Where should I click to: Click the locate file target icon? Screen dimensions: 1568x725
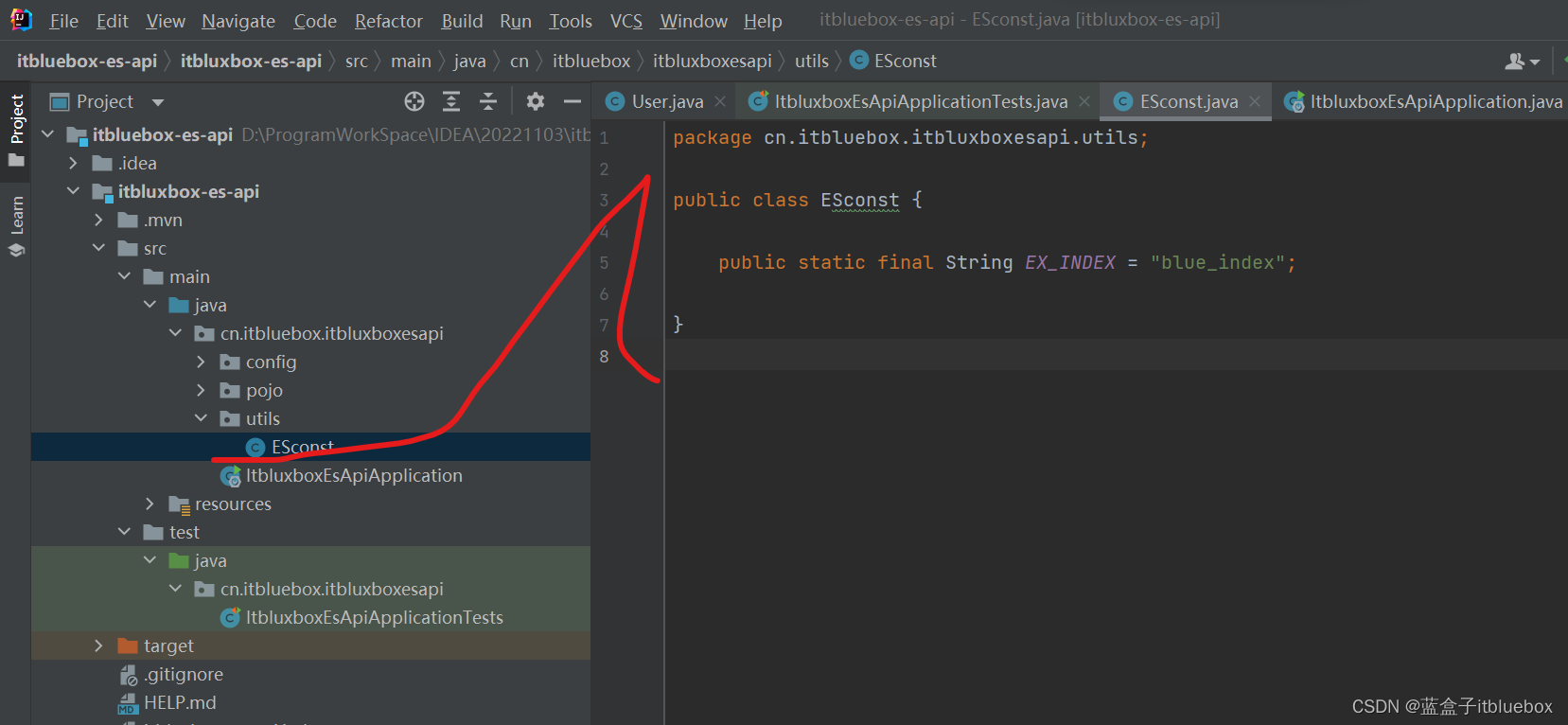point(414,101)
